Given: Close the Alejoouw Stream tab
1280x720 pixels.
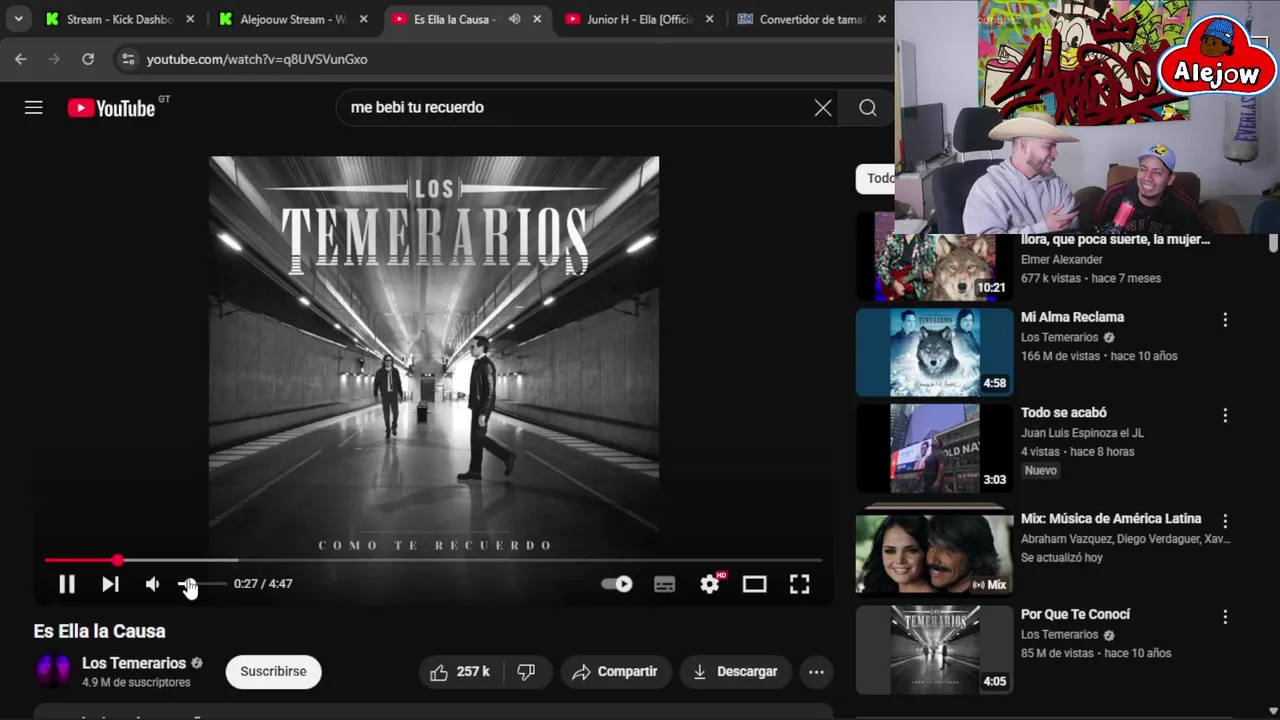Looking at the screenshot, I should pyautogui.click(x=363, y=19).
